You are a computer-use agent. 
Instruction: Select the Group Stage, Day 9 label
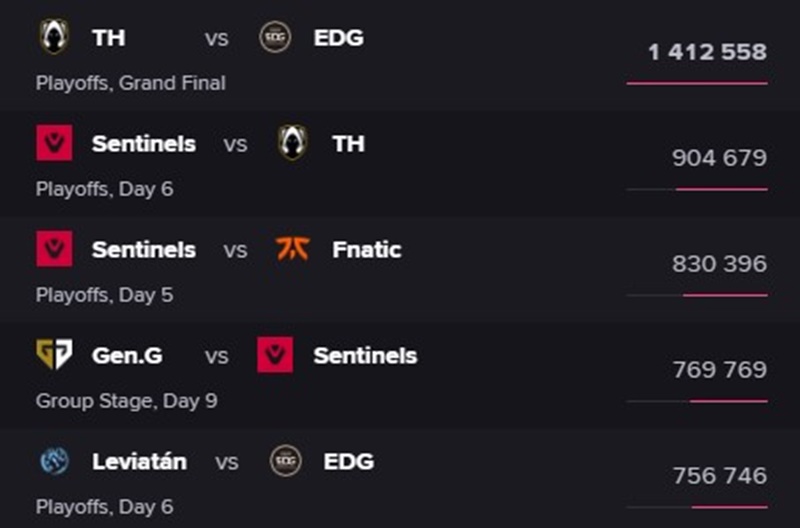[x=127, y=401]
